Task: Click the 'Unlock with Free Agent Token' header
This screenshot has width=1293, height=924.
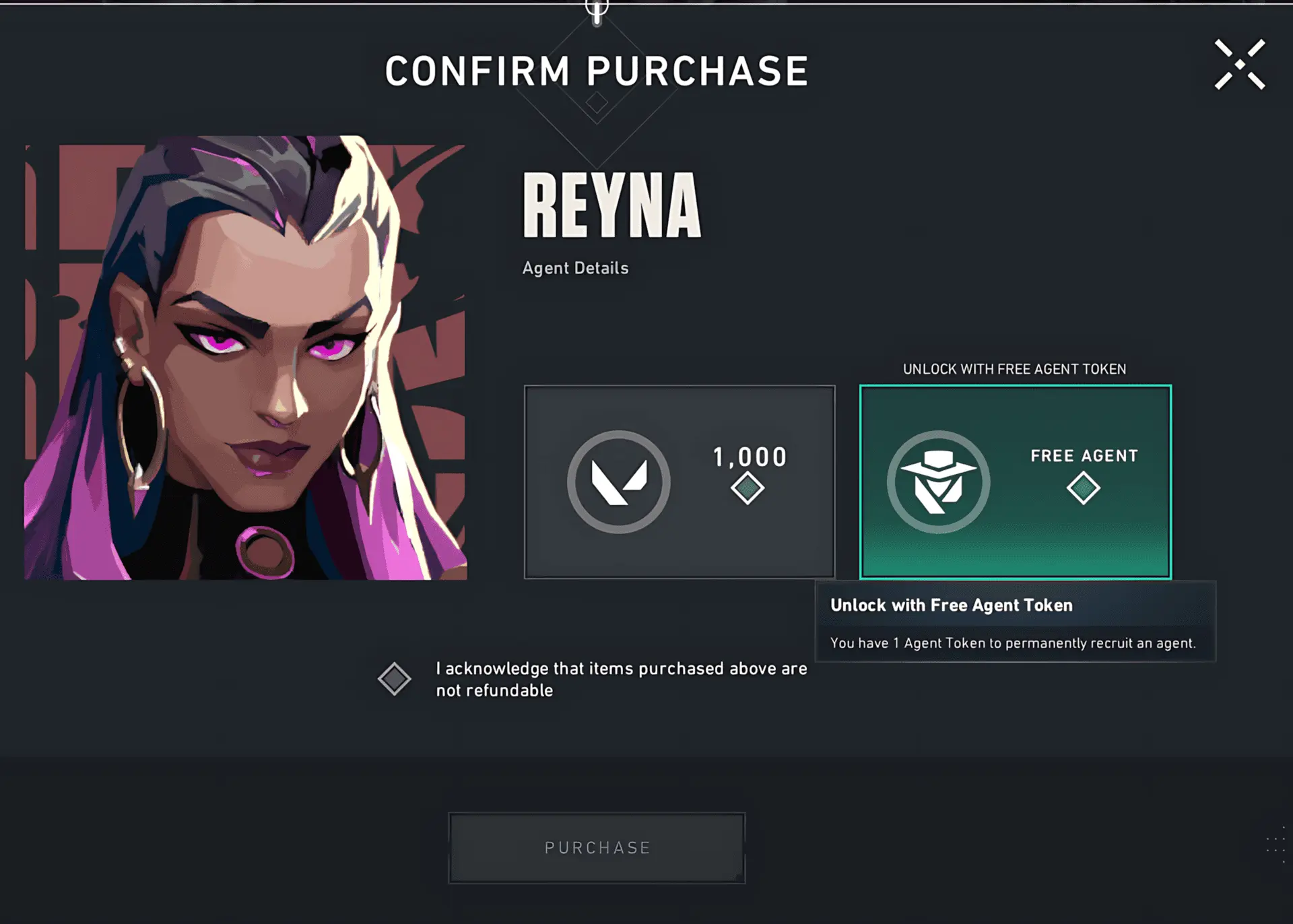Action: click(x=1014, y=369)
